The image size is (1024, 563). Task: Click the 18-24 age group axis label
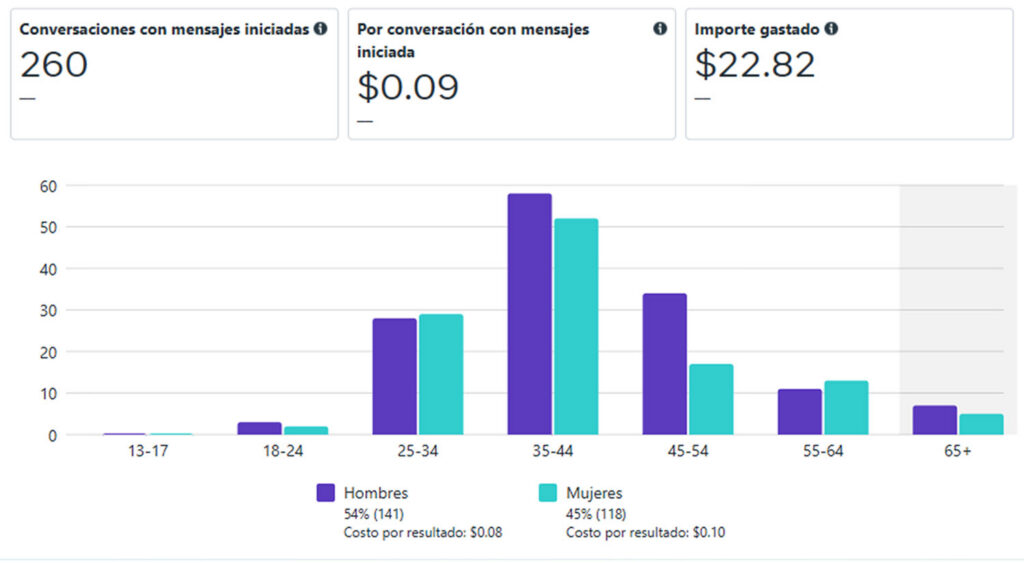pos(282,452)
